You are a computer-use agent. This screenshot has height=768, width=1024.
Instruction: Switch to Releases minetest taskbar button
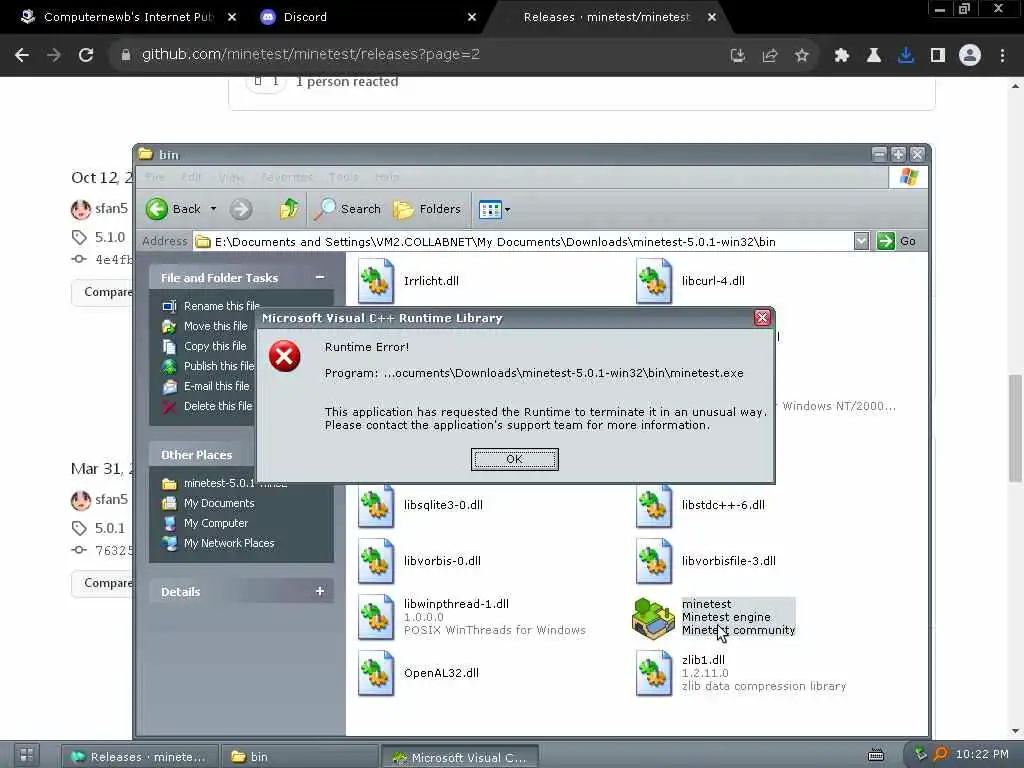tap(139, 757)
